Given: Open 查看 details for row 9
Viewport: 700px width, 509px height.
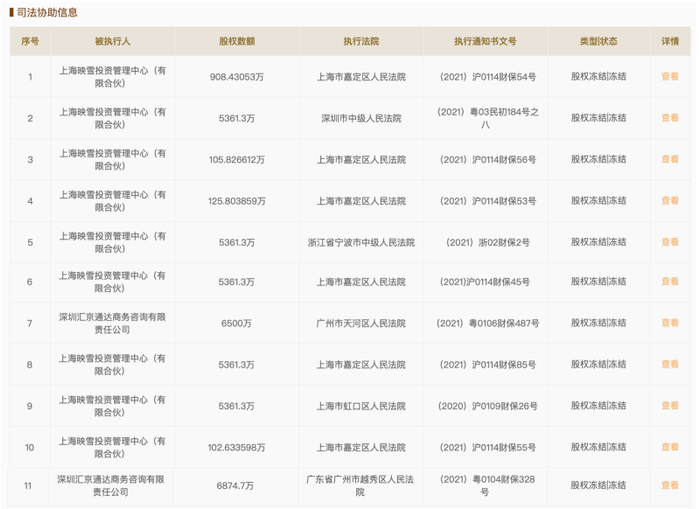Looking at the screenshot, I should tap(670, 406).
